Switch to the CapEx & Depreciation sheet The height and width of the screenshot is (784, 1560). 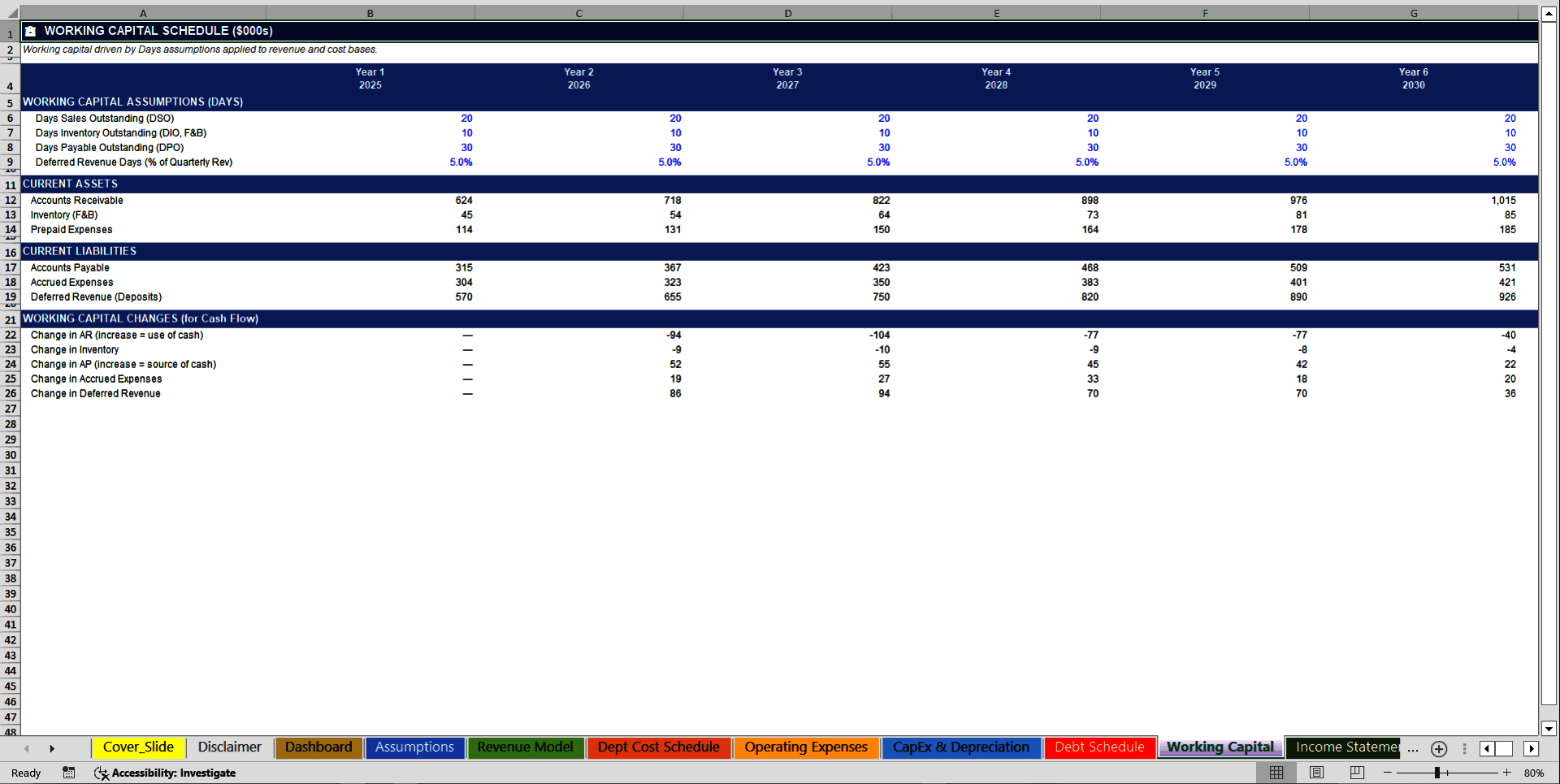coord(961,747)
